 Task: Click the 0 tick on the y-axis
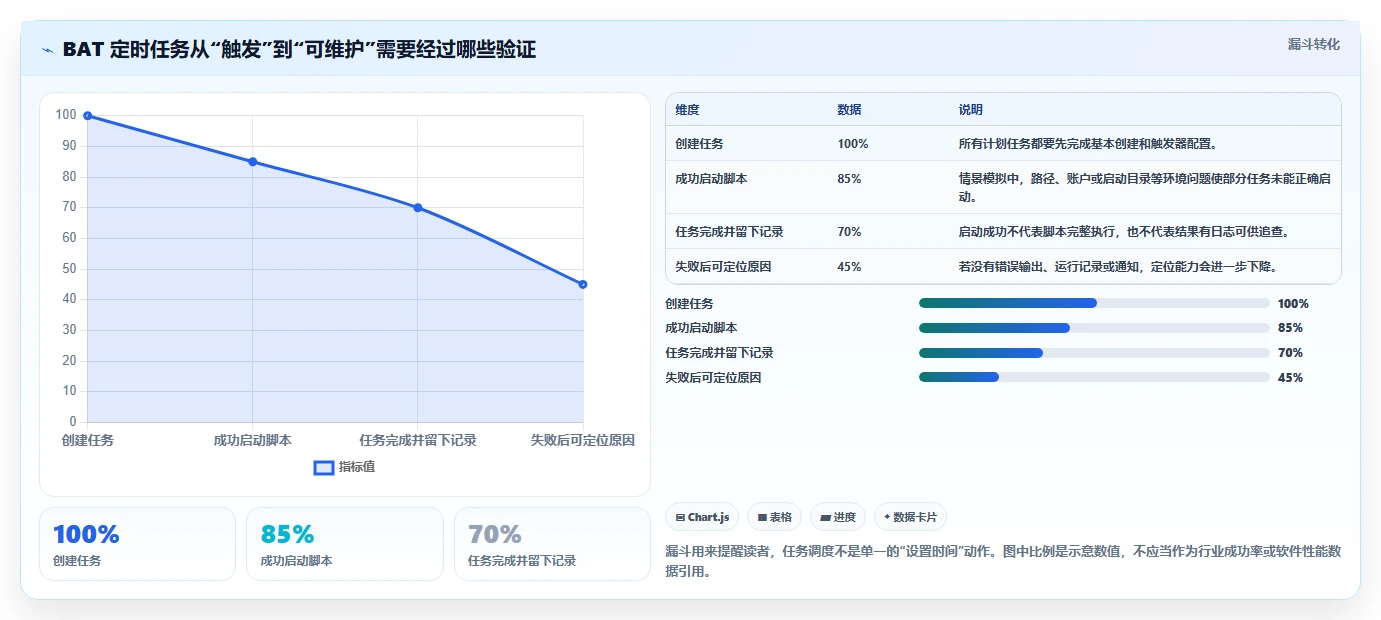coord(73,422)
